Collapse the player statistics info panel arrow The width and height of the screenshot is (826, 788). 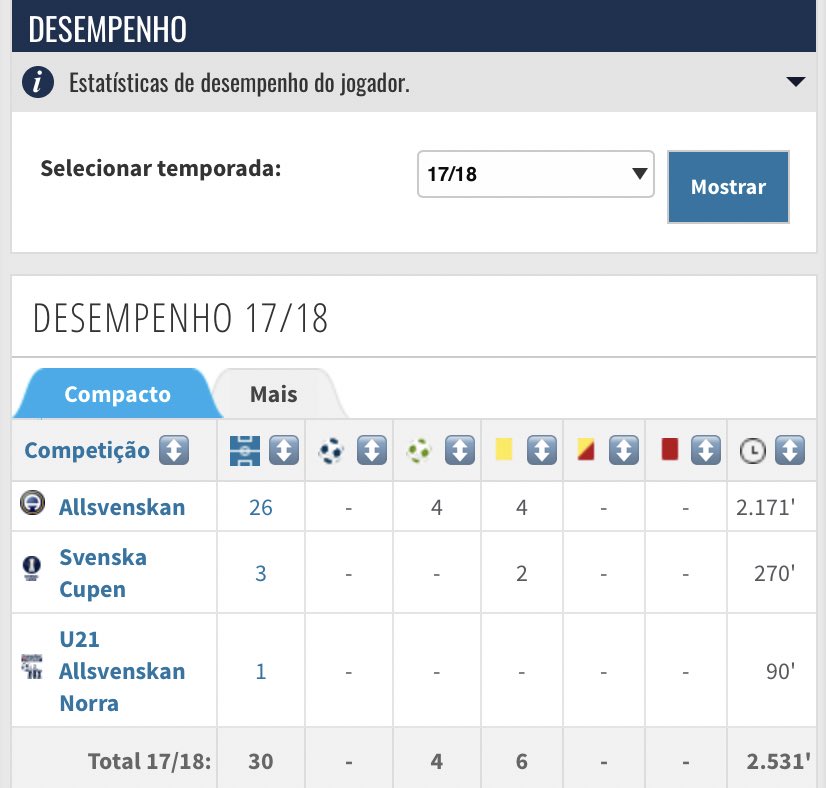pyautogui.click(x=796, y=82)
